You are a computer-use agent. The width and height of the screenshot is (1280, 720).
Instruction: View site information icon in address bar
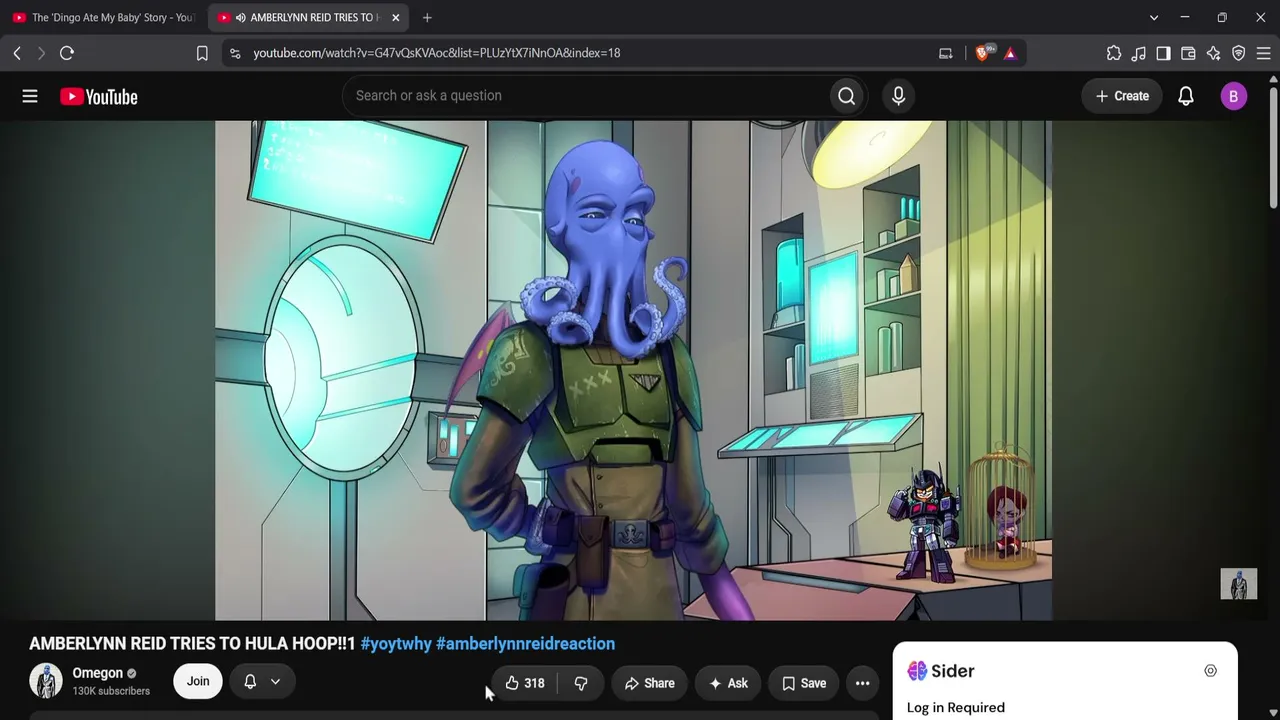235,53
